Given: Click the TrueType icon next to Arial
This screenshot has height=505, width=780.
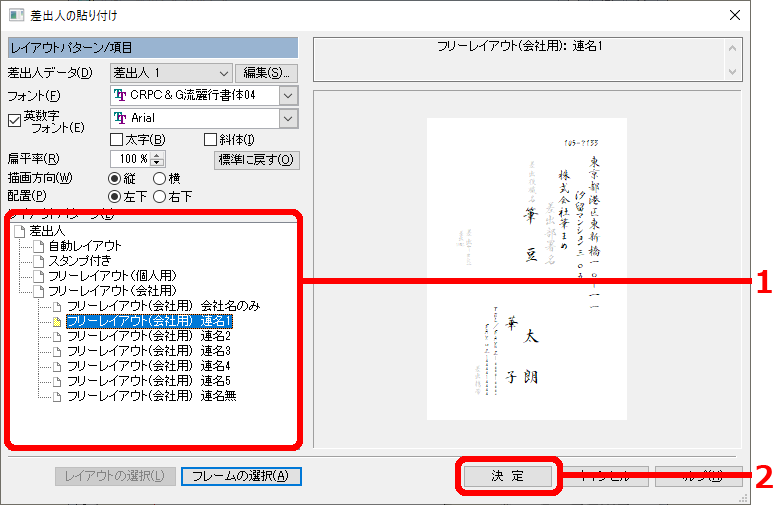Looking at the screenshot, I should (120, 118).
